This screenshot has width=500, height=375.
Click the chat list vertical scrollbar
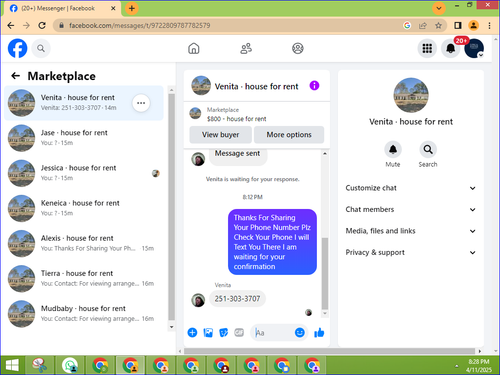(171, 208)
